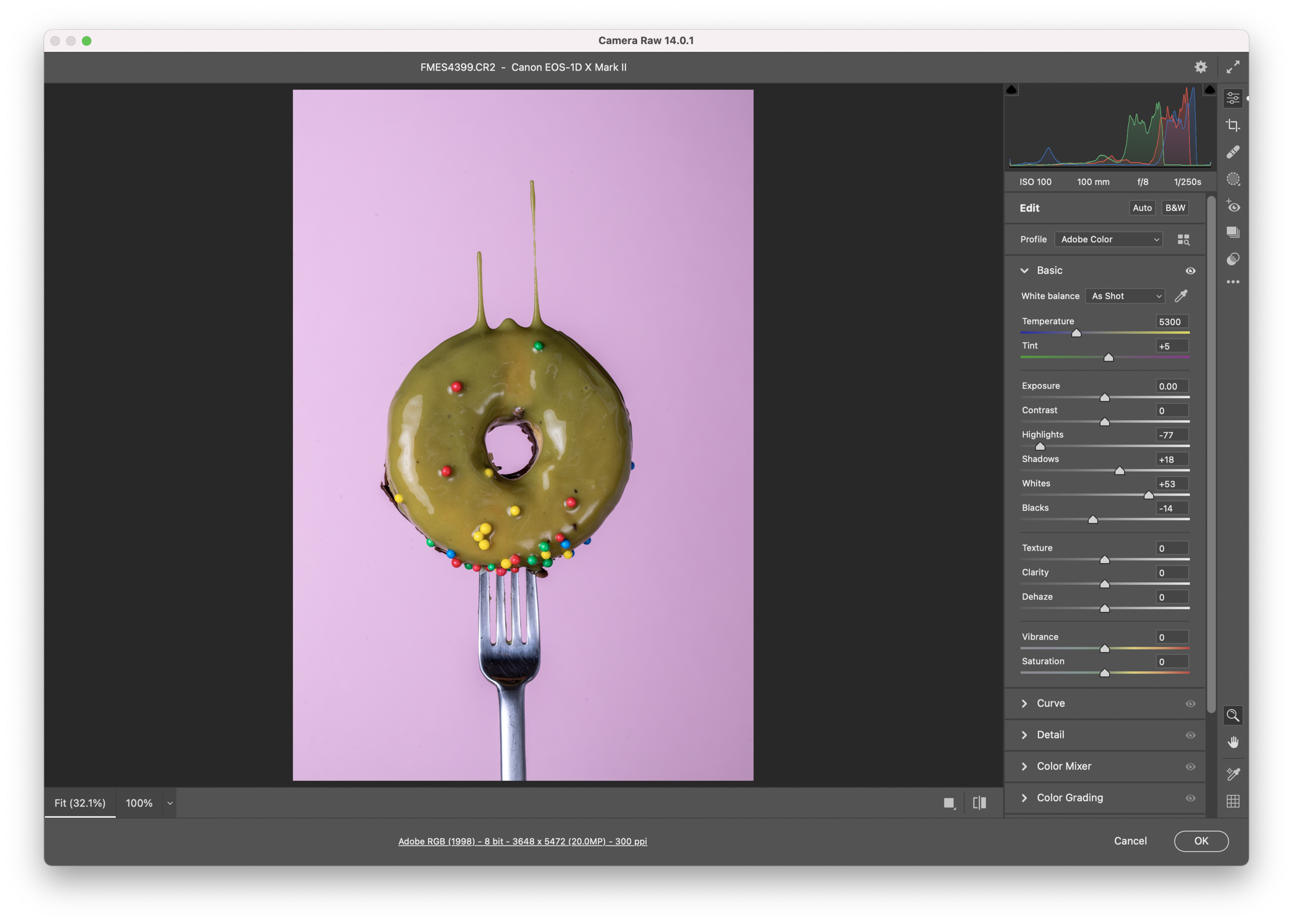
Task: Switch to 100% zoom view
Action: (x=139, y=803)
